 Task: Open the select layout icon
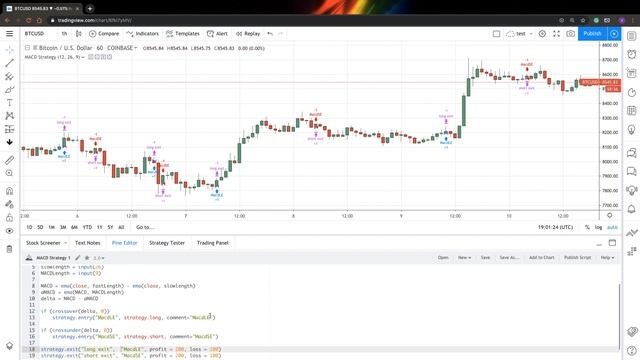pyautogui.click(x=496, y=33)
